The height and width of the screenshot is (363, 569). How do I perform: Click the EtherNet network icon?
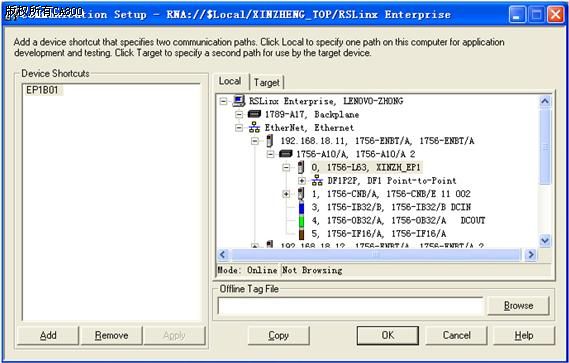[x=254, y=127]
